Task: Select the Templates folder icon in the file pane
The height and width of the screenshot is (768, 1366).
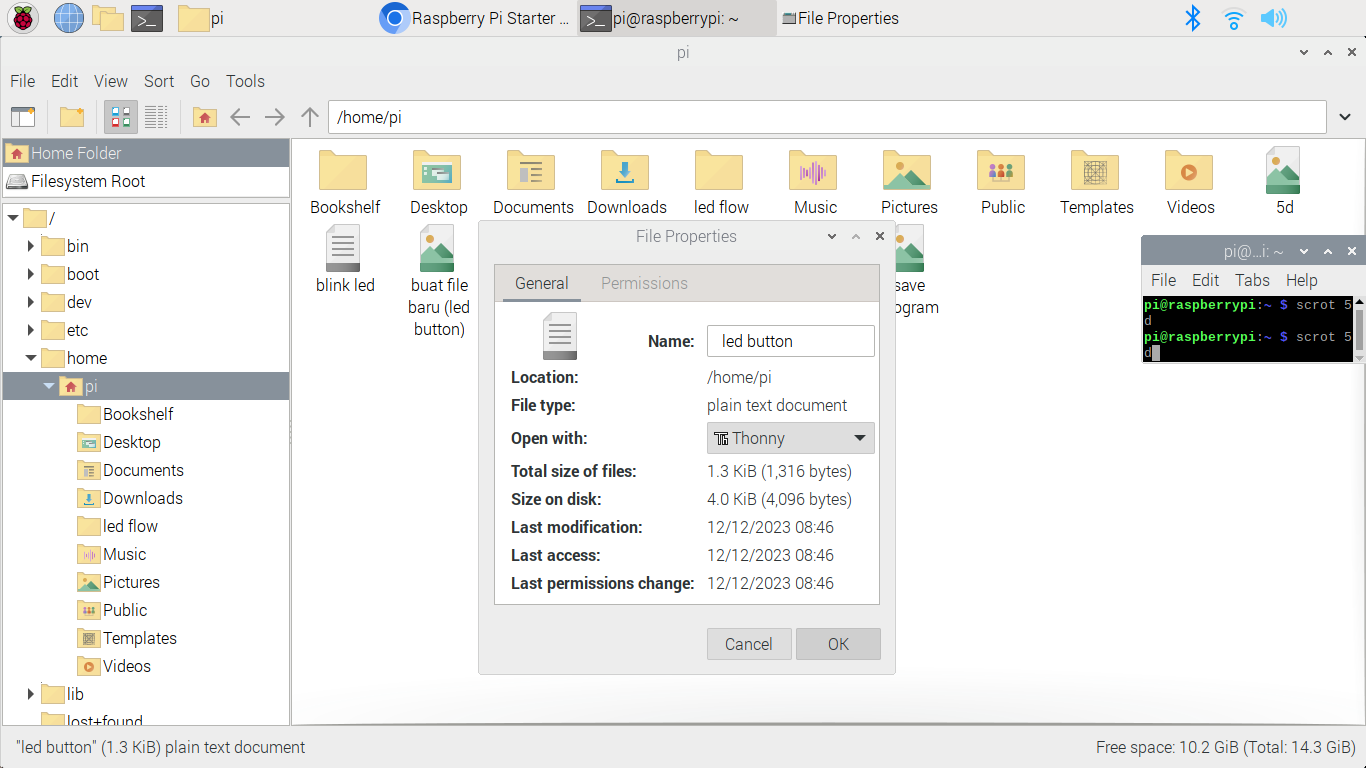Action: point(1096,171)
